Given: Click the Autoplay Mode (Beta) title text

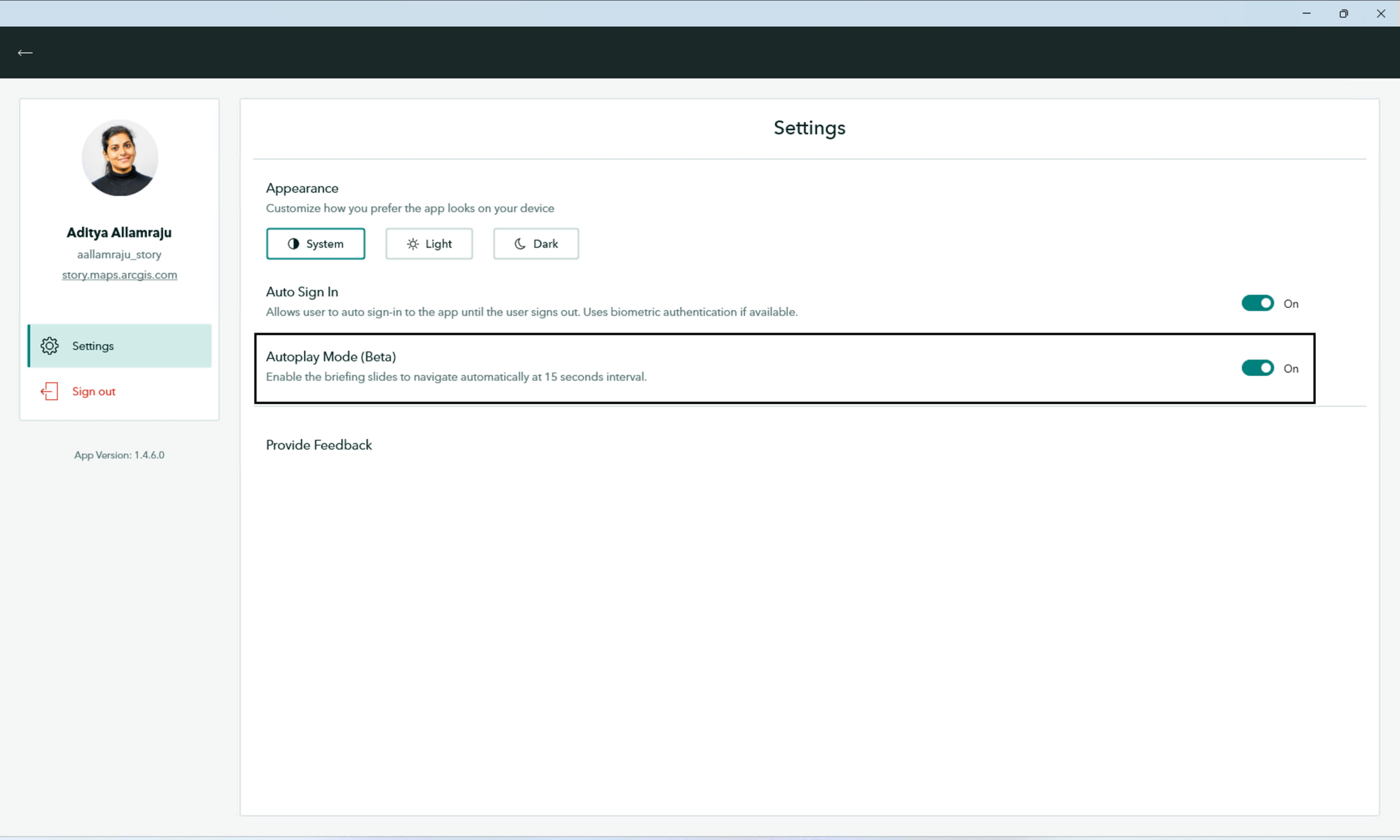Looking at the screenshot, I should pos(331,357).
